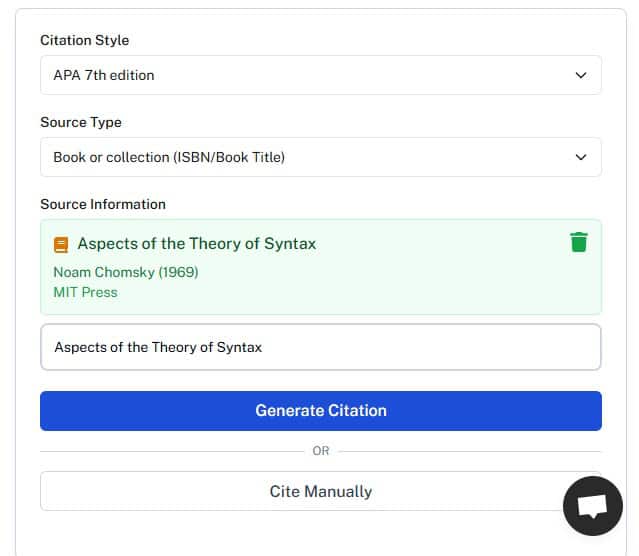Click the Source Type label
This screenshot has width=639, height=556.
pos(80,122)
